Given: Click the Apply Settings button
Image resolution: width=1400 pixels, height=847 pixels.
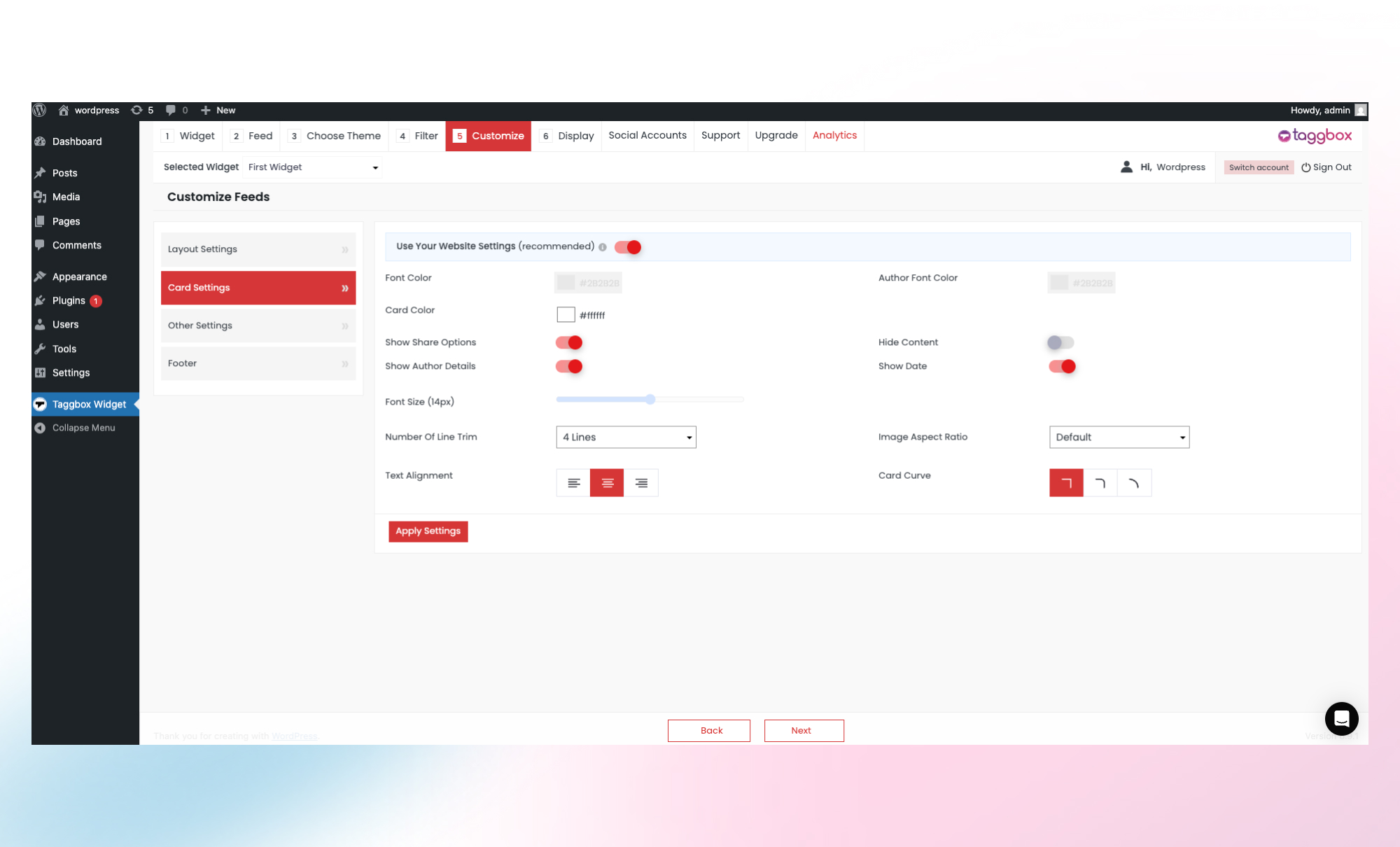Looking at the screenshot, I should point(428,531).
